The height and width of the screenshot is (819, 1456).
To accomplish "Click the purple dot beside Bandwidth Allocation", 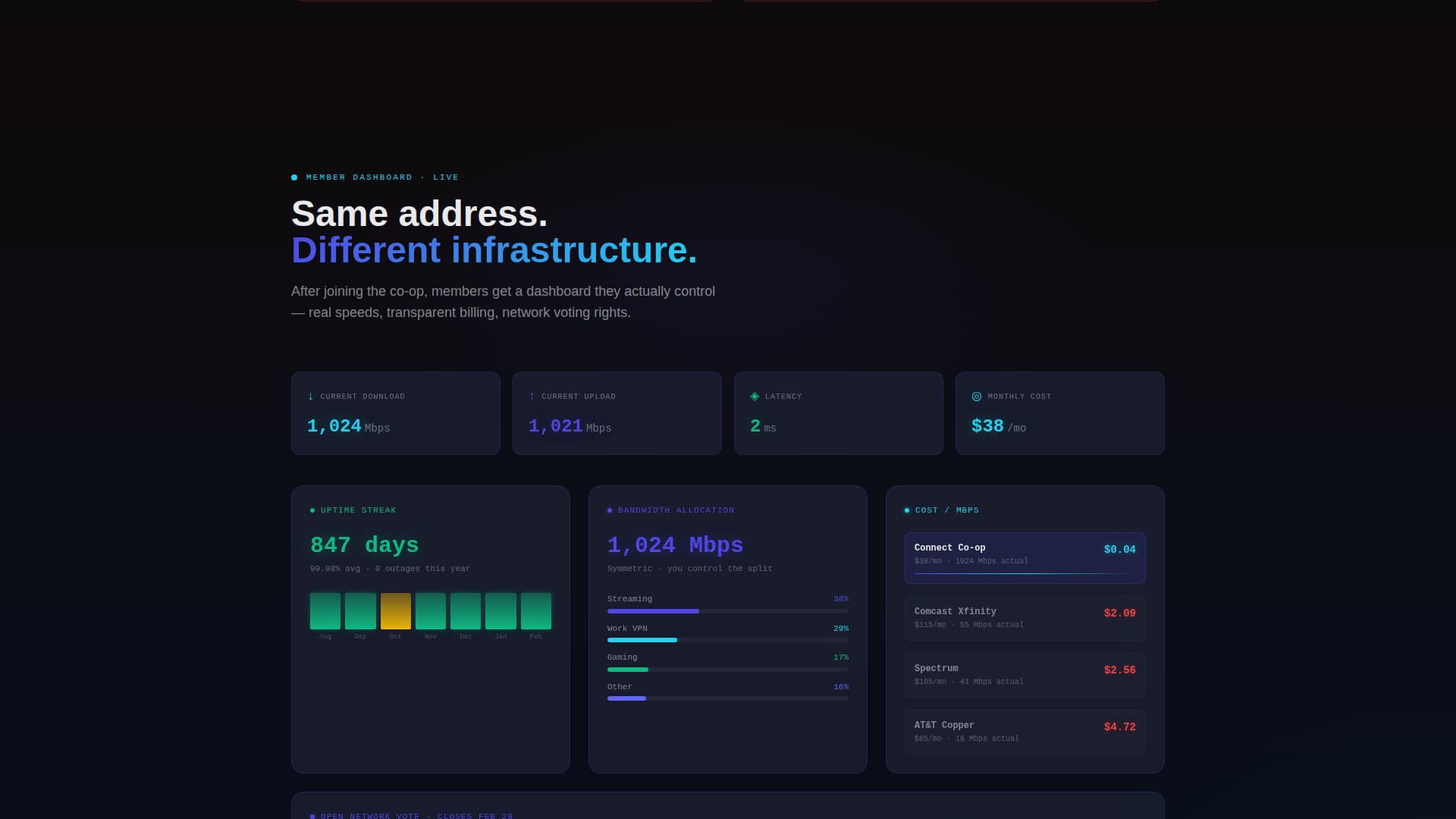I will [609, 510].
